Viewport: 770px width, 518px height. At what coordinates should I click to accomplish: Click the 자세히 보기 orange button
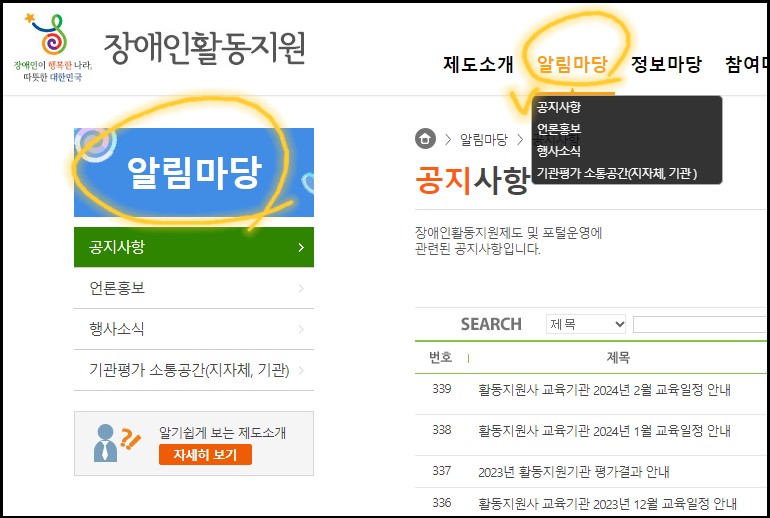205,455
